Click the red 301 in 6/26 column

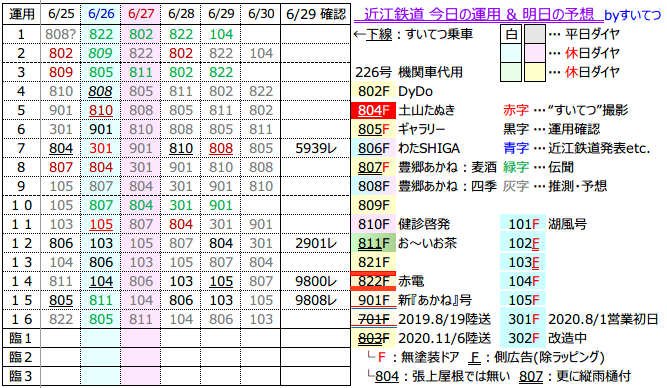click(x=101, y=148)
